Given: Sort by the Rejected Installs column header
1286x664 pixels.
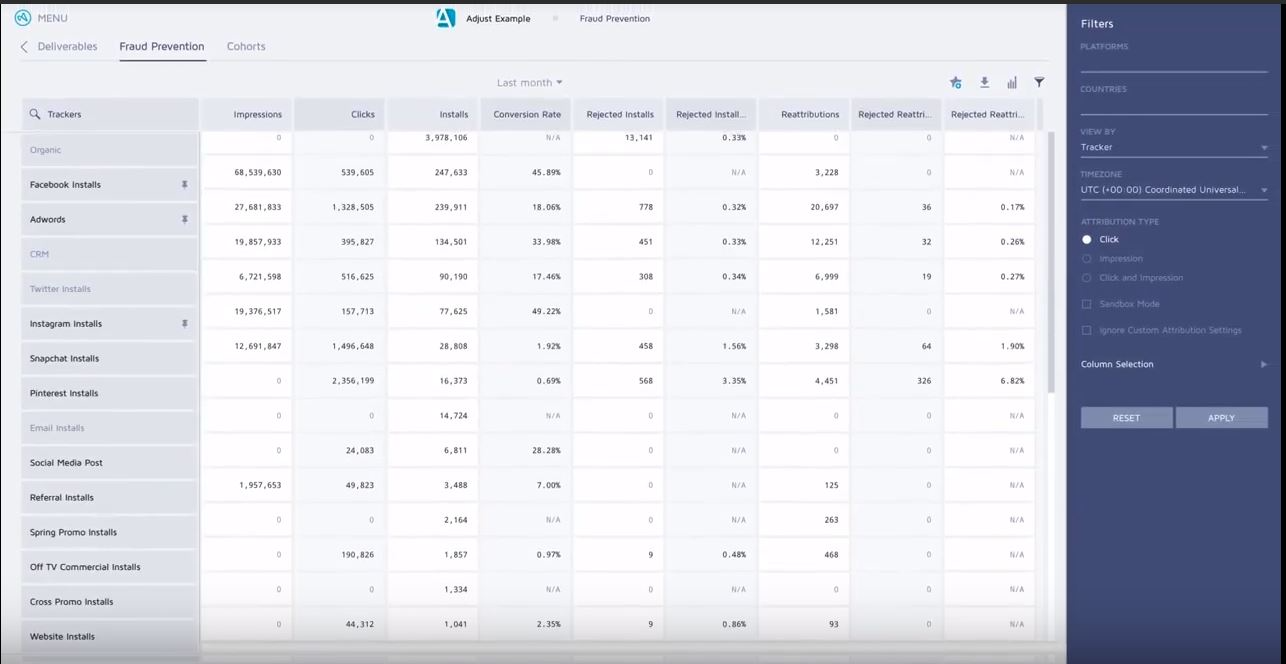Looking at the screenshot, I should tap(619, 114).
